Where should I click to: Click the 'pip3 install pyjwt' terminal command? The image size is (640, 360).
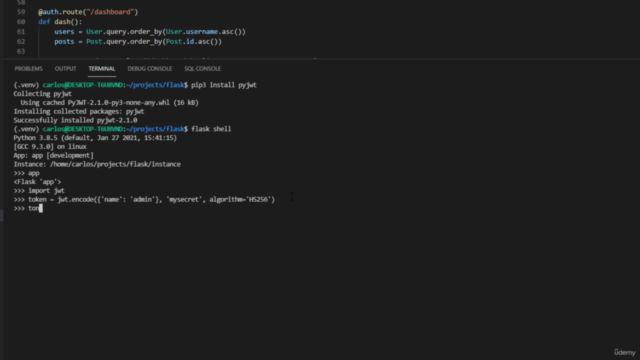click(224, 85)
